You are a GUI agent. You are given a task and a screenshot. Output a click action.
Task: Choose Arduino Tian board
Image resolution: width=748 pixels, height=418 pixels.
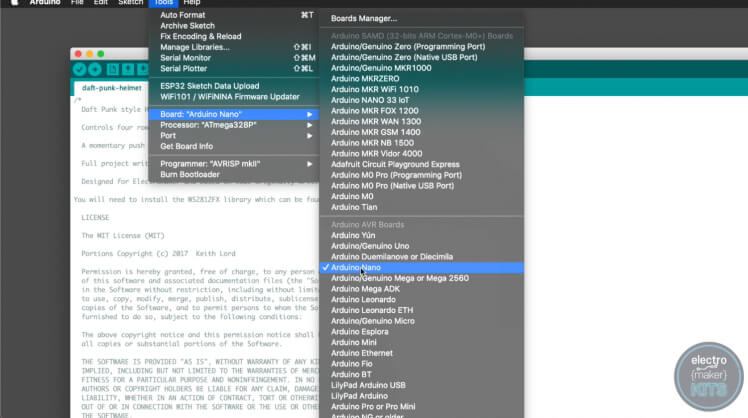pyautogui.click(x=422, y=208)
